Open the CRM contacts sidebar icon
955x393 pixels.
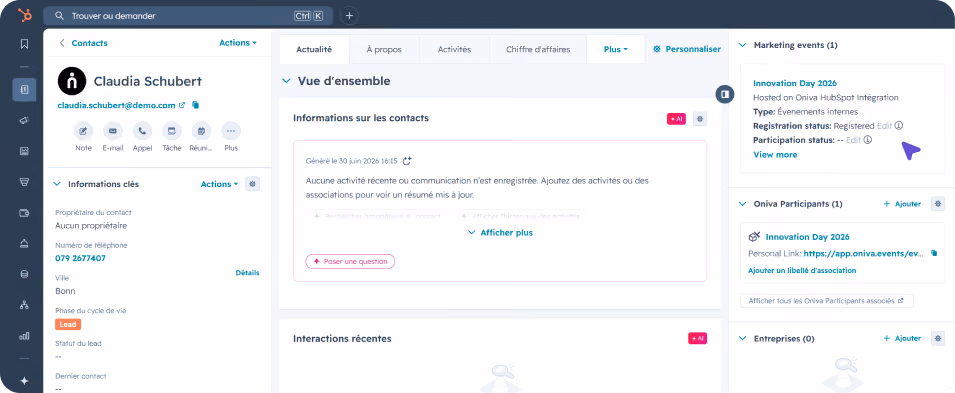[x=24, y=90]
